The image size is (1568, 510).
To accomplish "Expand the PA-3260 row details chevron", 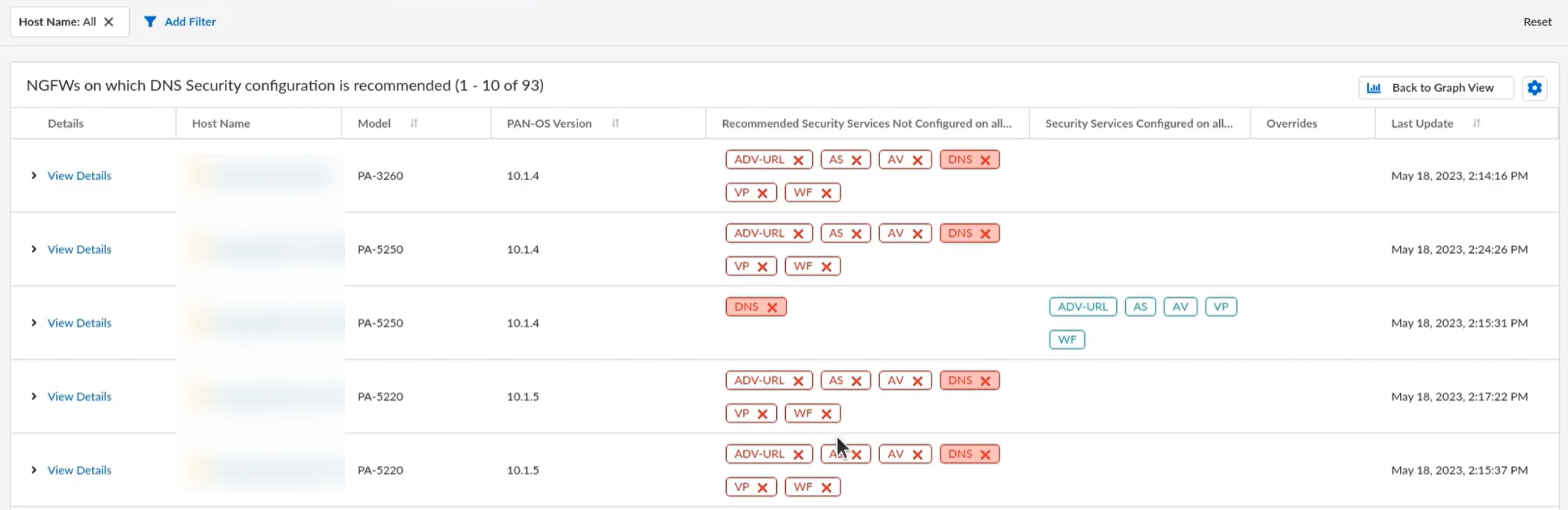I will [34, 175].
